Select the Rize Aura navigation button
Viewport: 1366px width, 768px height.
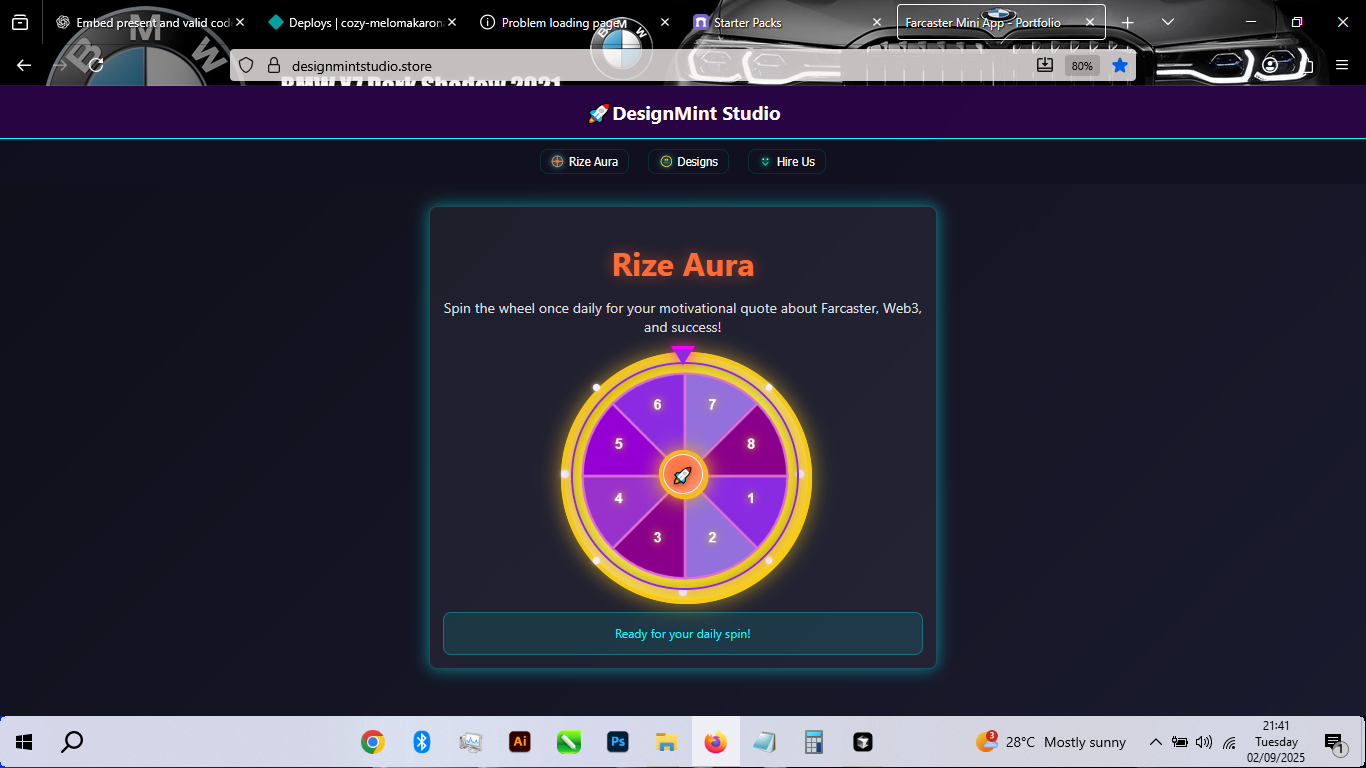click(x=584, y=162)
